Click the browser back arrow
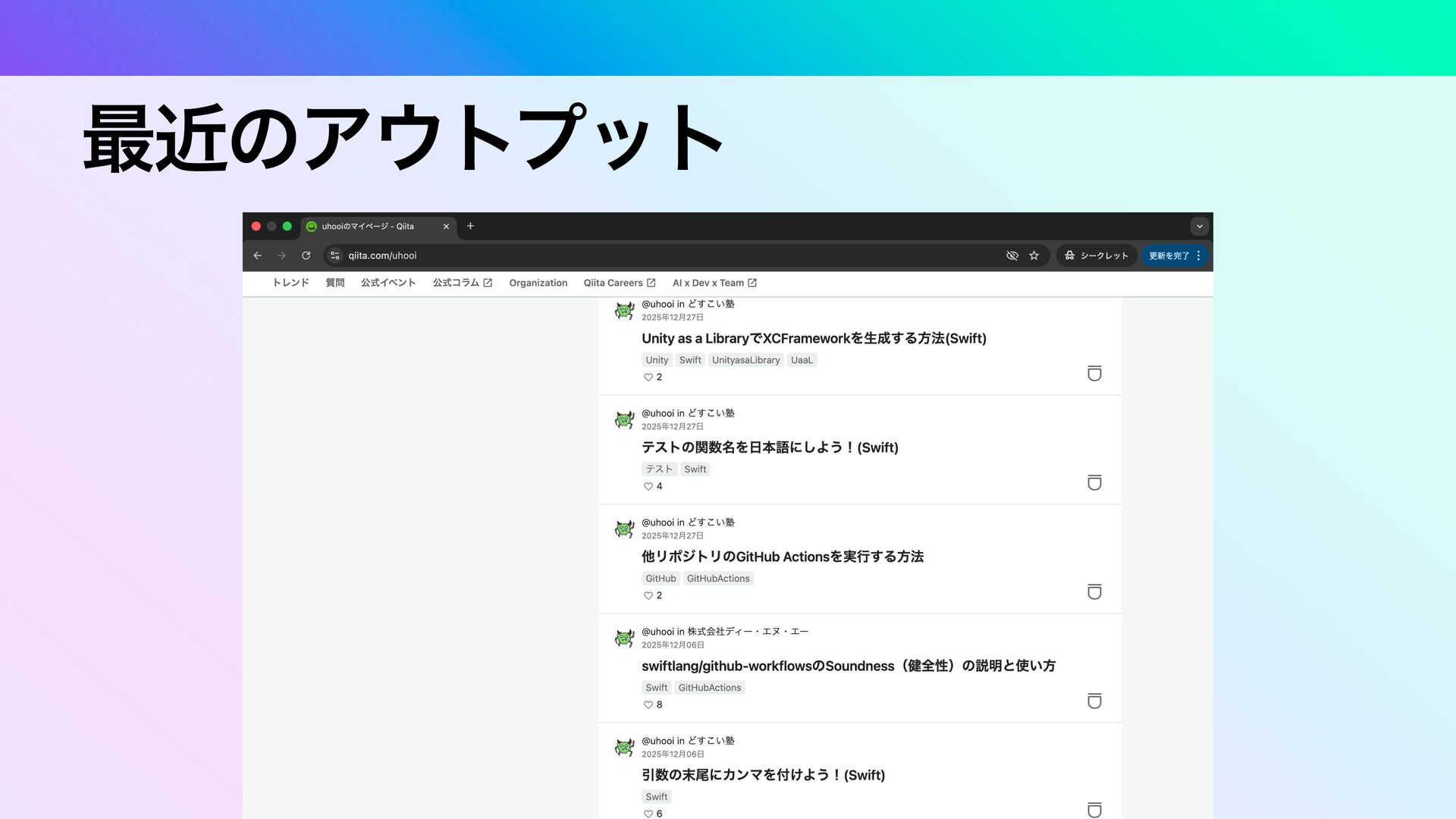The image size is (1456, 819). click(257, 256)
